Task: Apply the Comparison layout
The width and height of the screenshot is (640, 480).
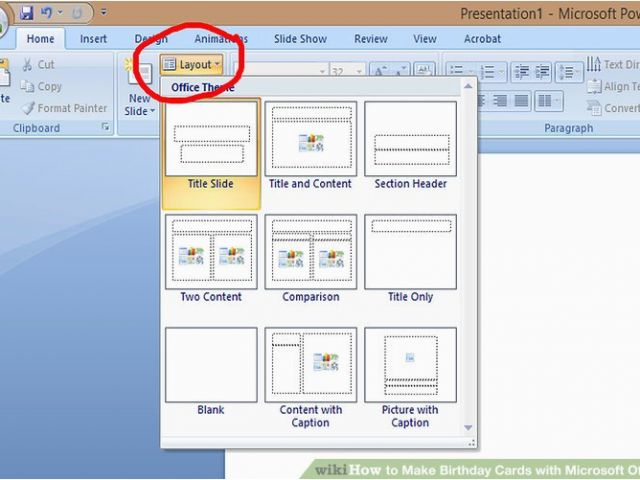Action: point(311,259)
